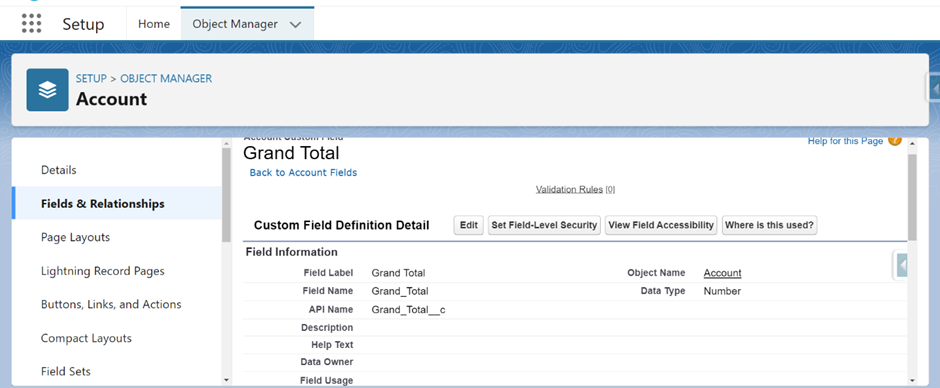Go back to Account Fields link
The height and width of the screenshot is (388, 940).
303,173
